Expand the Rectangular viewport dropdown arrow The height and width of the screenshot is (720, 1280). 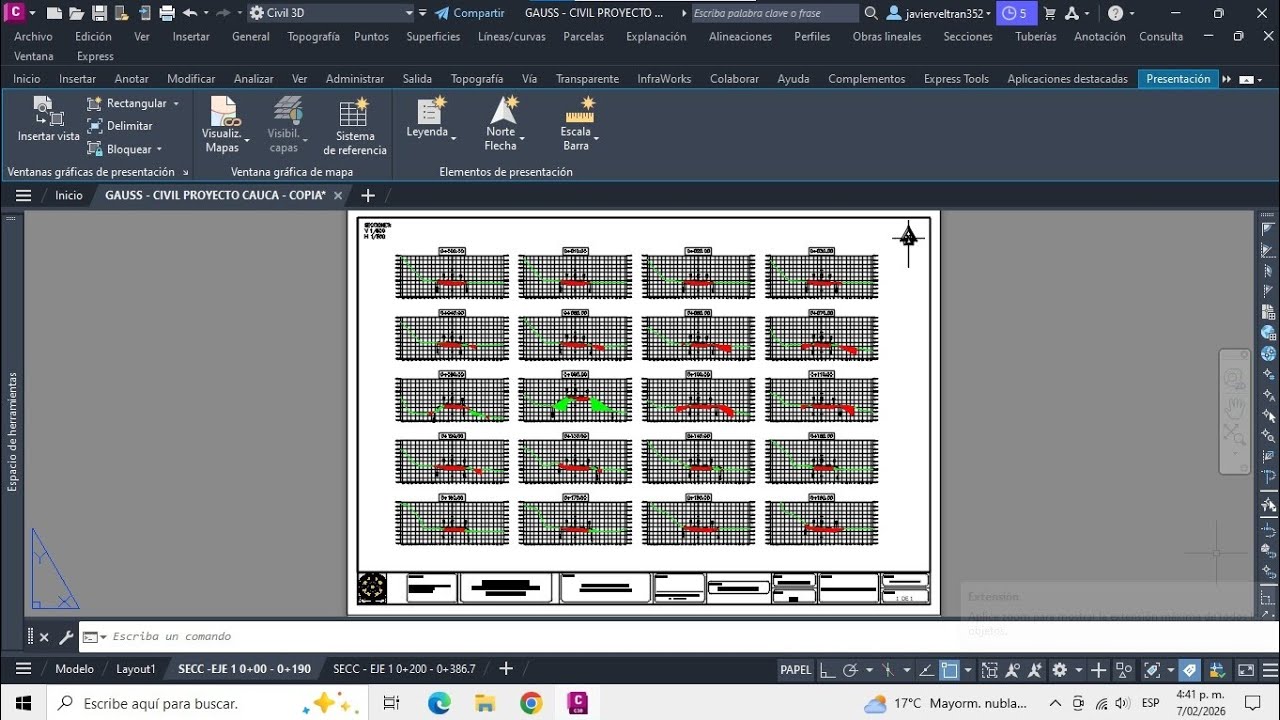(176, 103)
